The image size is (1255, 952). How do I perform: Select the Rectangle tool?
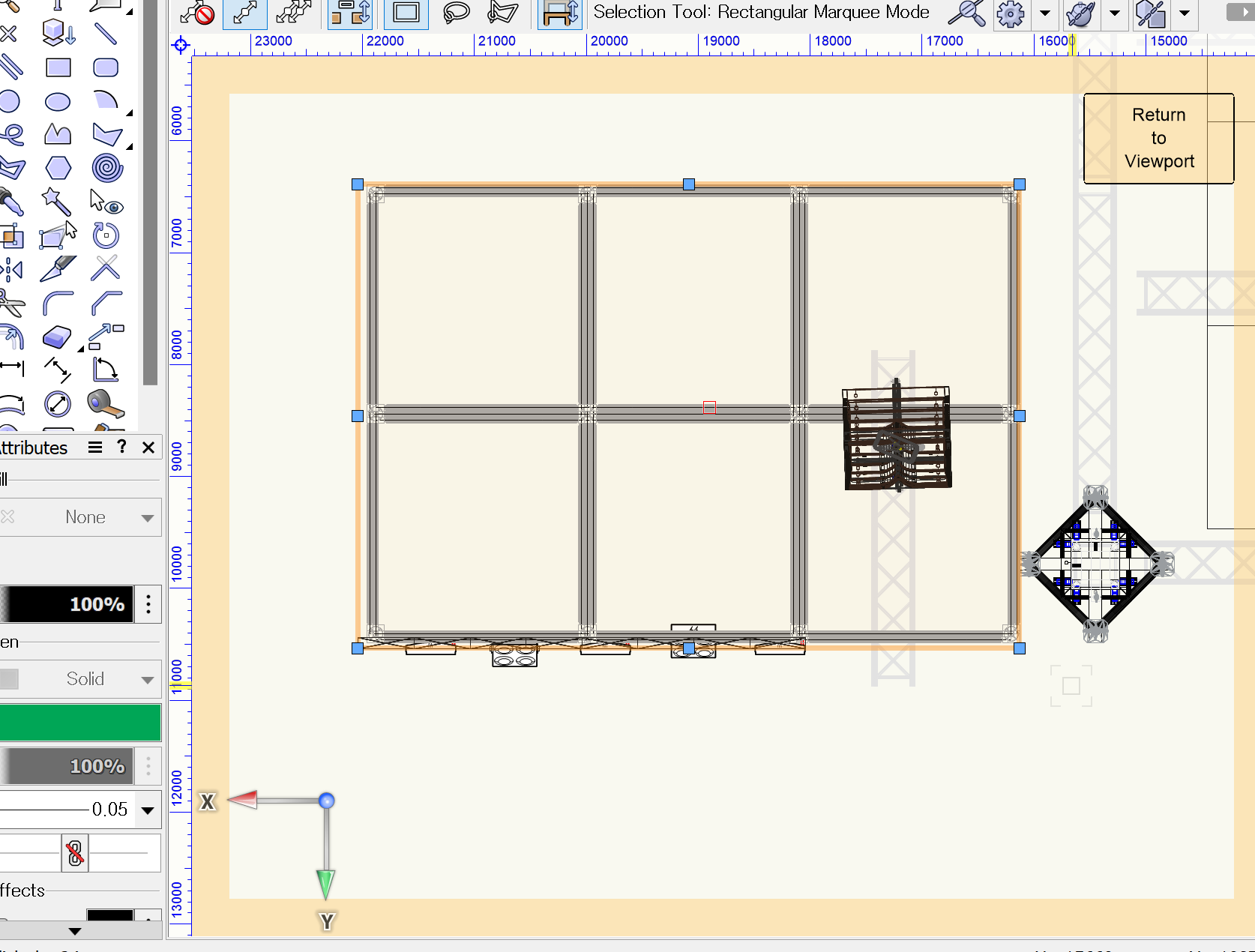pyautogui.click(x=58, y=67)
